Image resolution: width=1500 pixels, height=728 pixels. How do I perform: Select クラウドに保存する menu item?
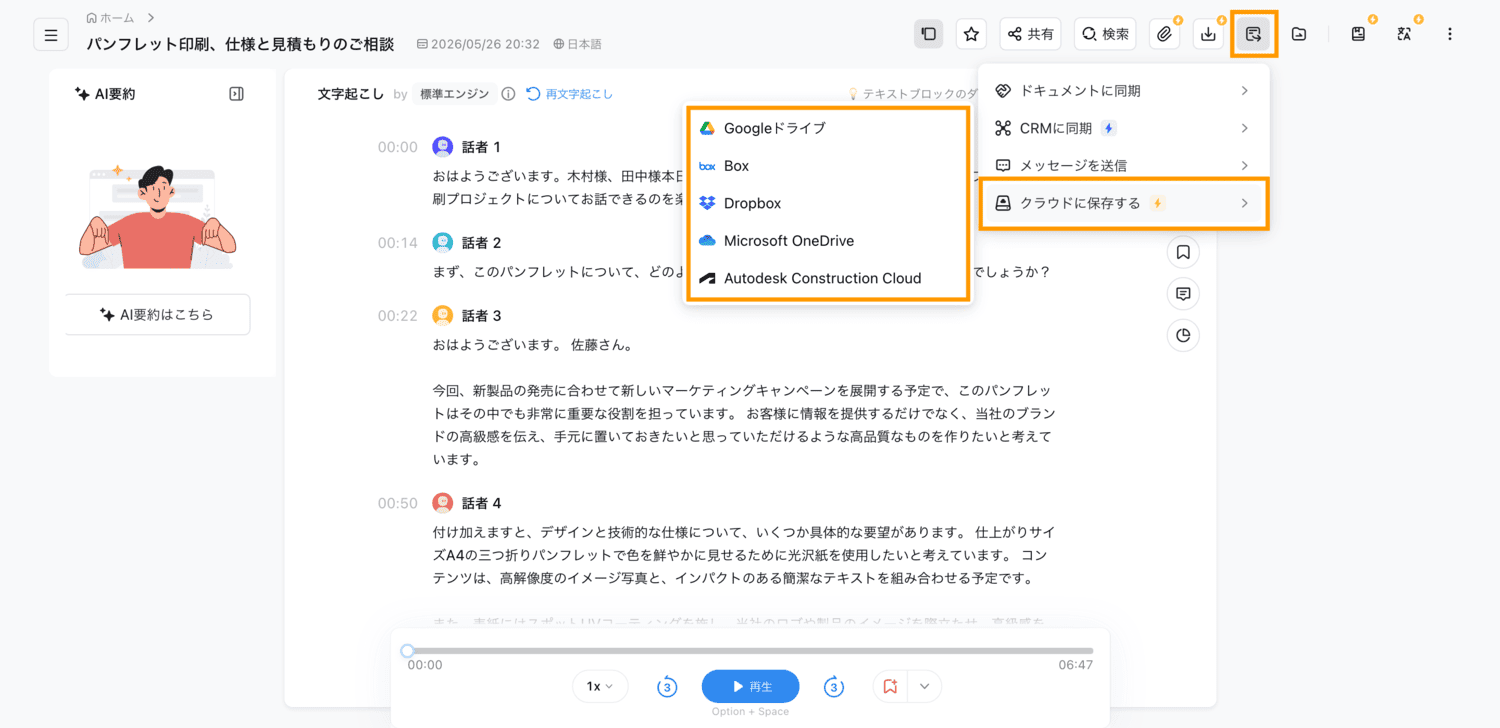pos(1124,203)
